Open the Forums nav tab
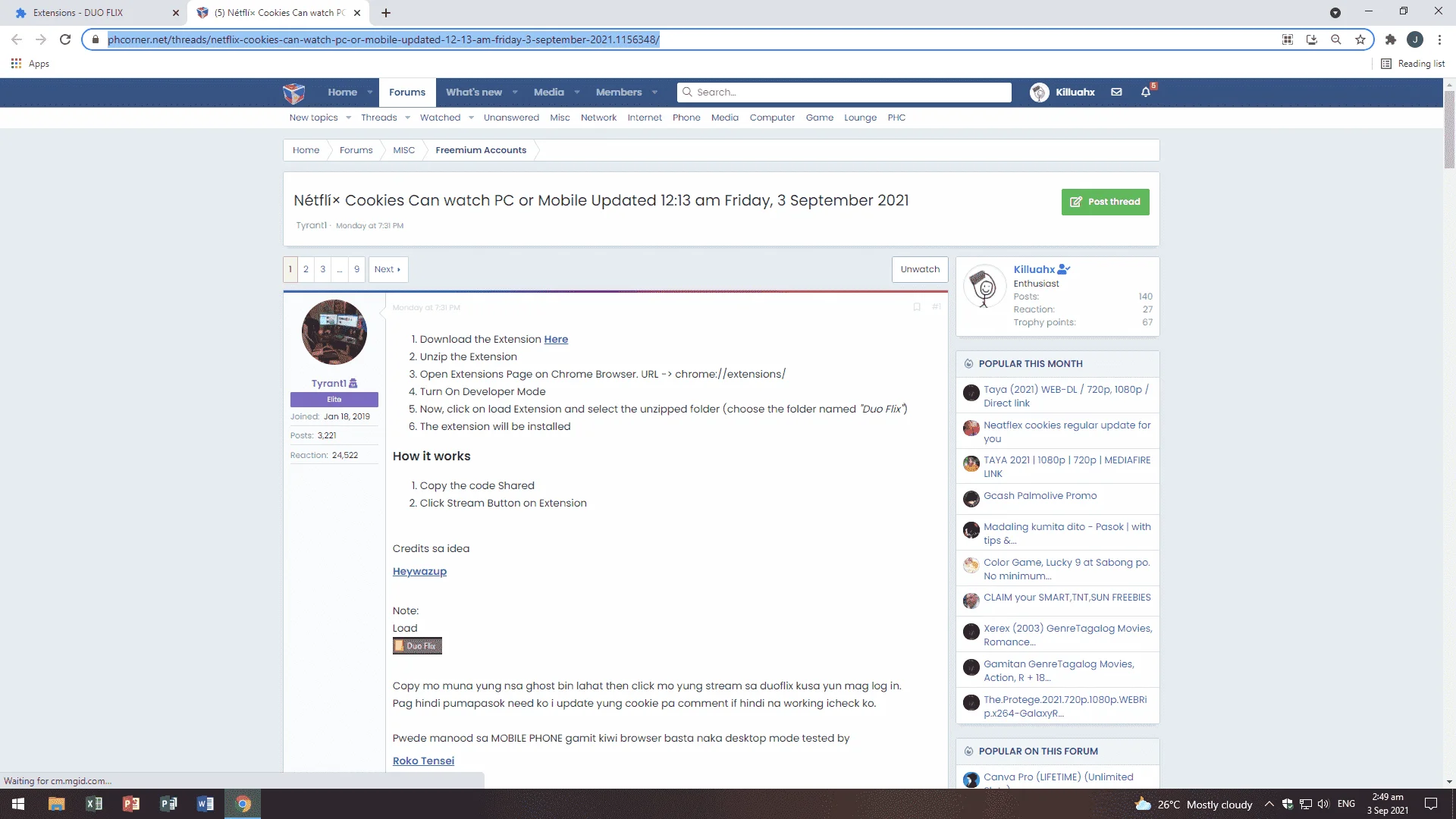The width and height of the screenshot is (1456, 819). pos(407,93)
